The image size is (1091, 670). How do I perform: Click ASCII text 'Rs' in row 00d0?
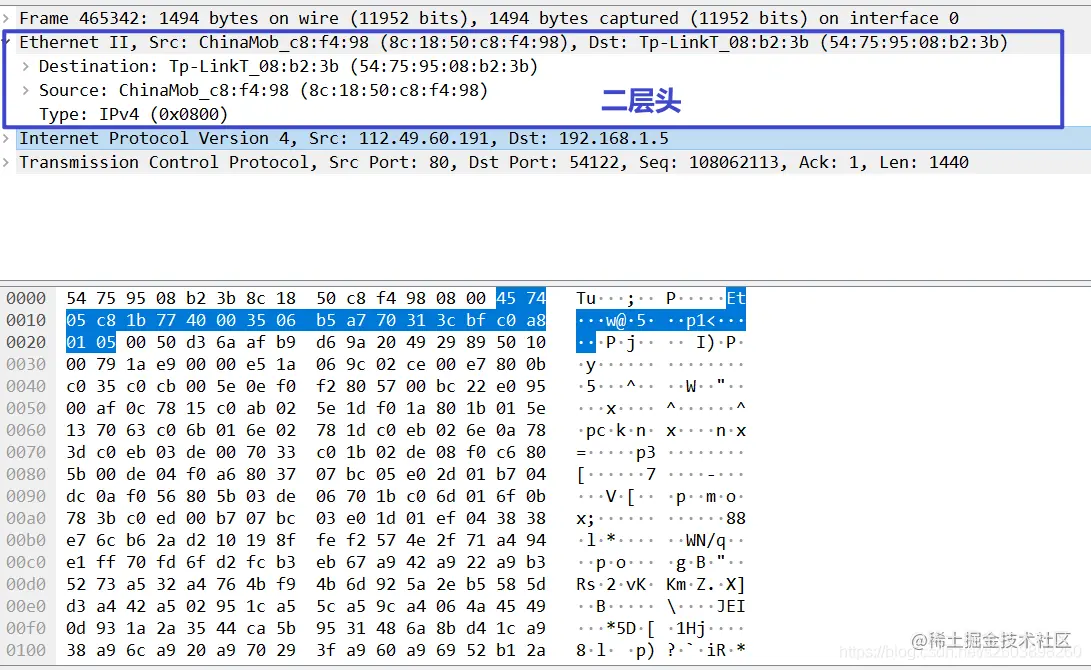tap(586, 584)
